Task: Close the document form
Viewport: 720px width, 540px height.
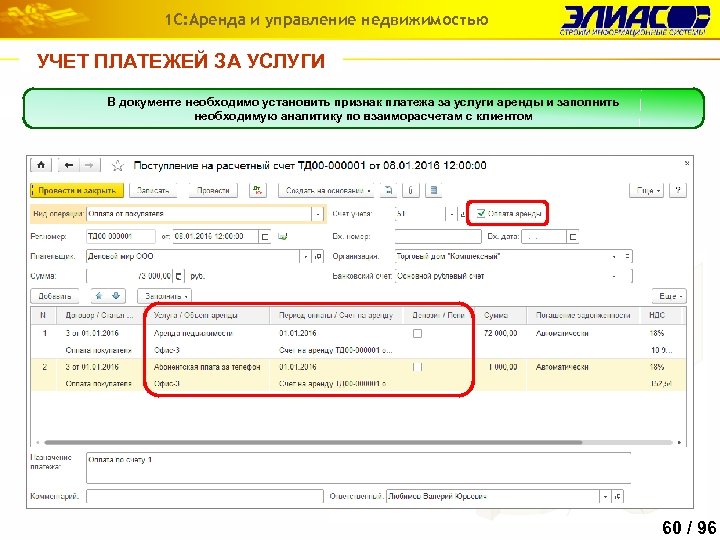Action: coord(687,163)
